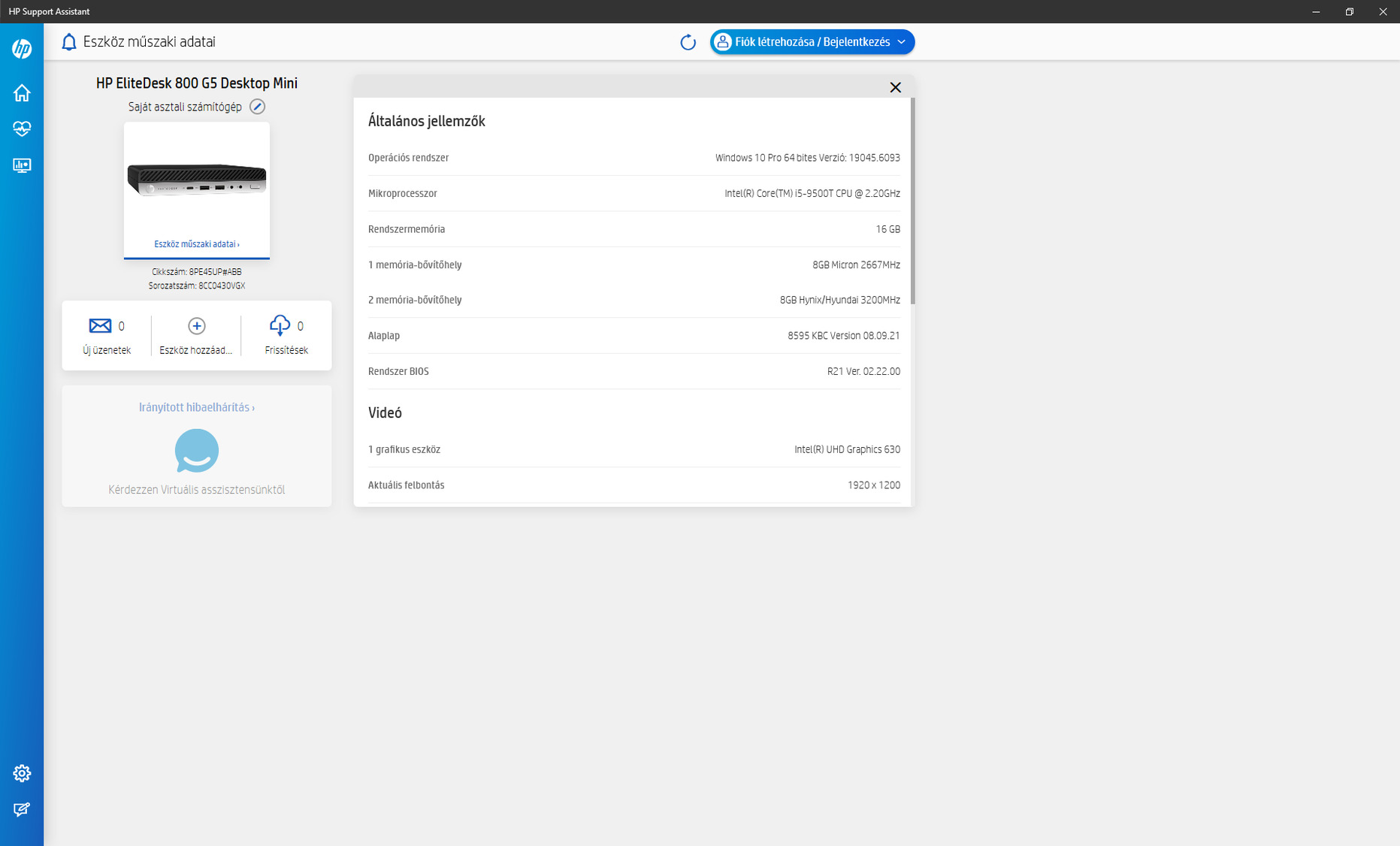Click the Rendszermemória label
This screenshot has width=1400, height=846.
(407, 229)
